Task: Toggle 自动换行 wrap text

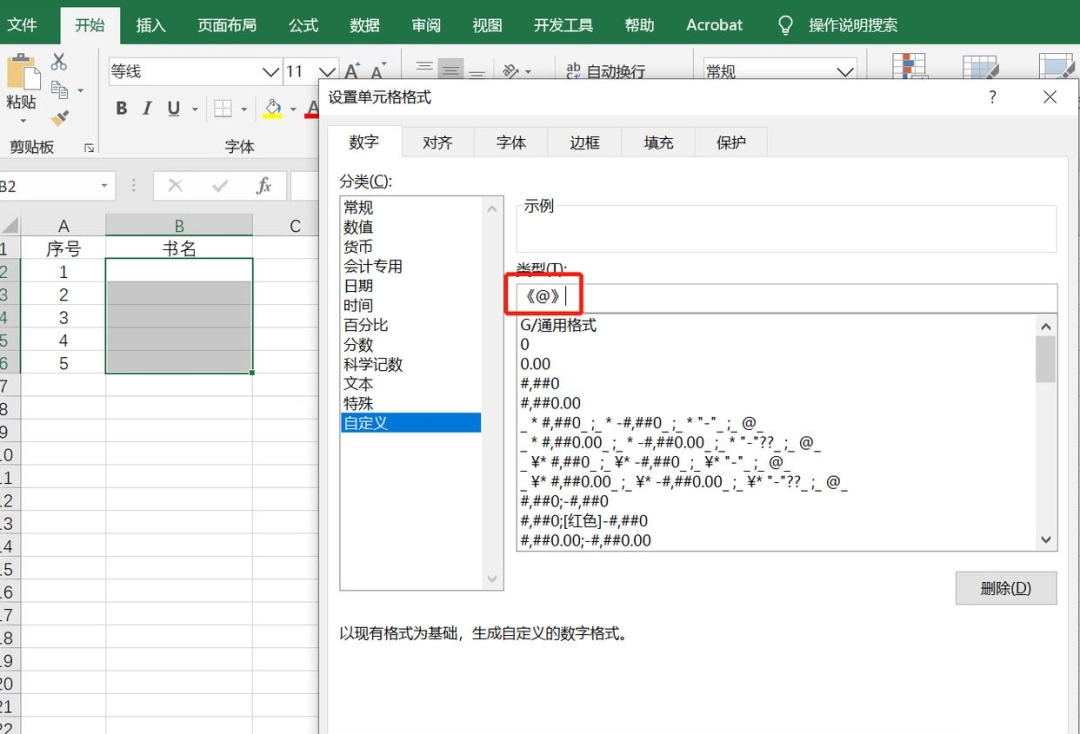Action: [605, 71]
